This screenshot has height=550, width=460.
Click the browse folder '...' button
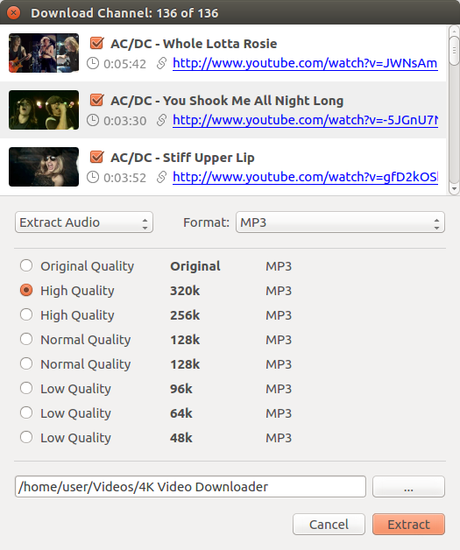click(408, 487)
